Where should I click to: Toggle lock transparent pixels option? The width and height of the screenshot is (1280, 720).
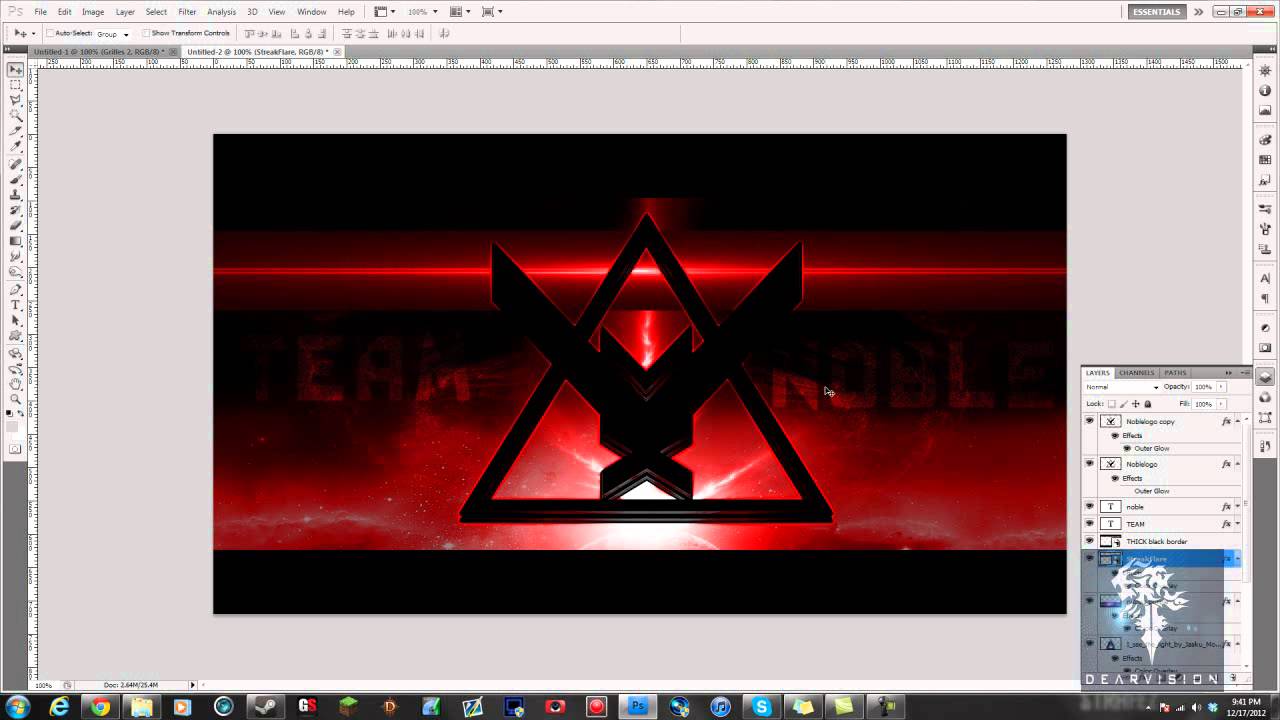(x=1111, y=404)
